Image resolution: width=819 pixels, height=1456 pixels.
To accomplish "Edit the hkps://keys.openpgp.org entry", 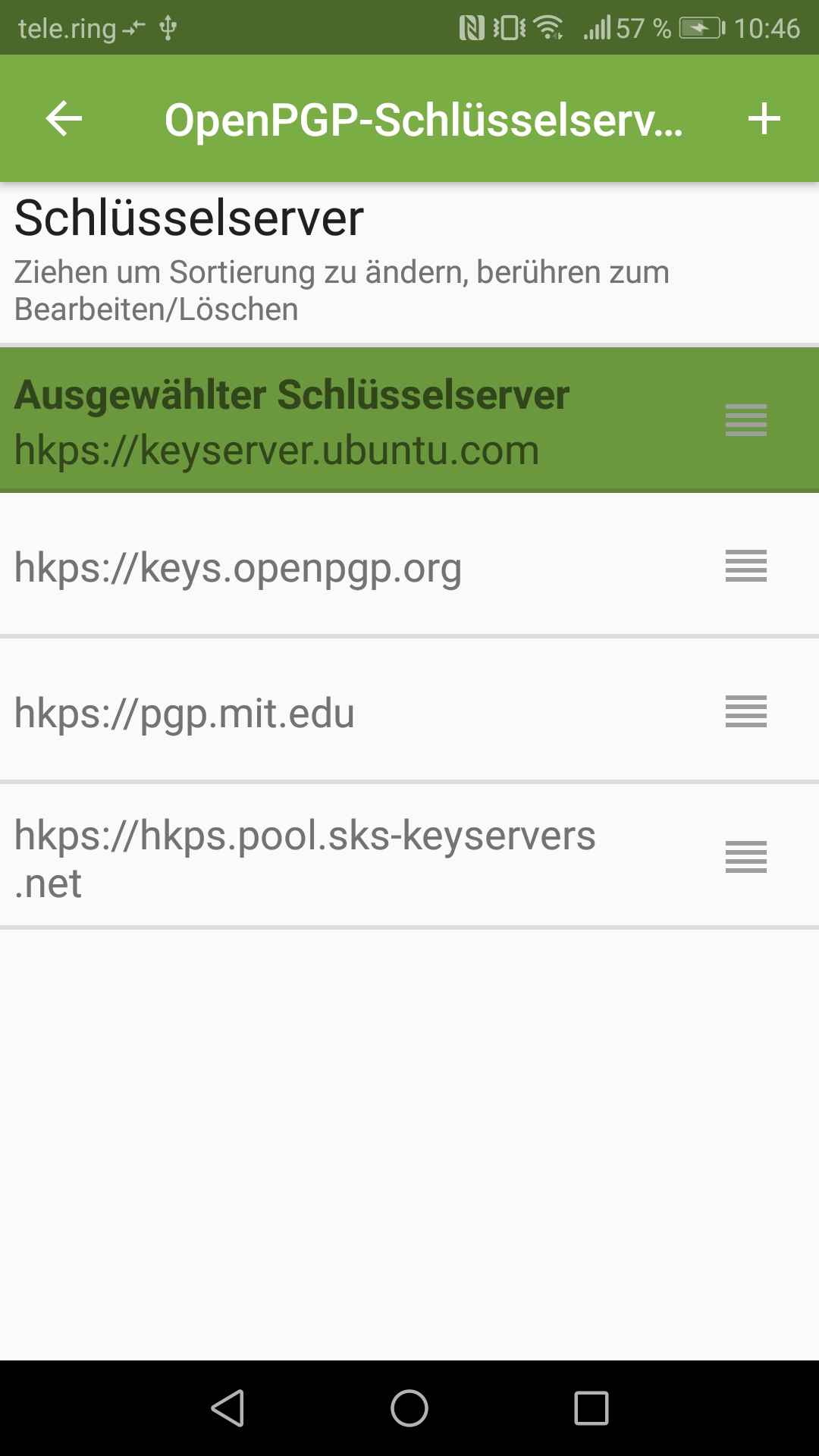I will (x=238, y=567).
